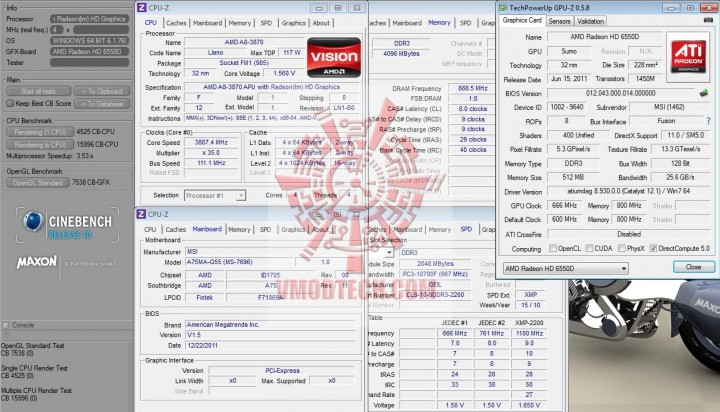Toggle the Console checkbox in Cinebench
Image resolution: width=720 pixels, height=412 pixels.
point(6,325)
